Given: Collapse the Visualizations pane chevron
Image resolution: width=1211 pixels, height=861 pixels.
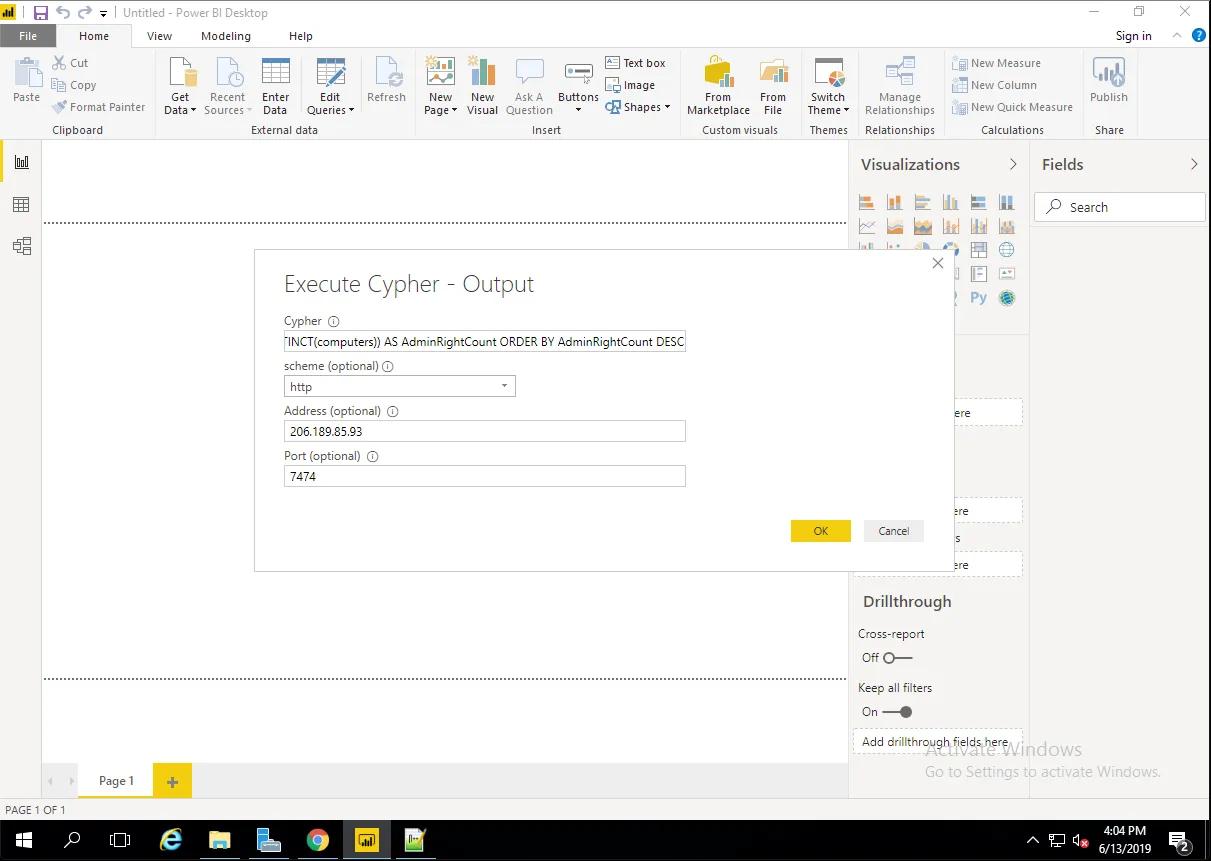Looking at the screenshot, I should click(x=1013, y=164).
